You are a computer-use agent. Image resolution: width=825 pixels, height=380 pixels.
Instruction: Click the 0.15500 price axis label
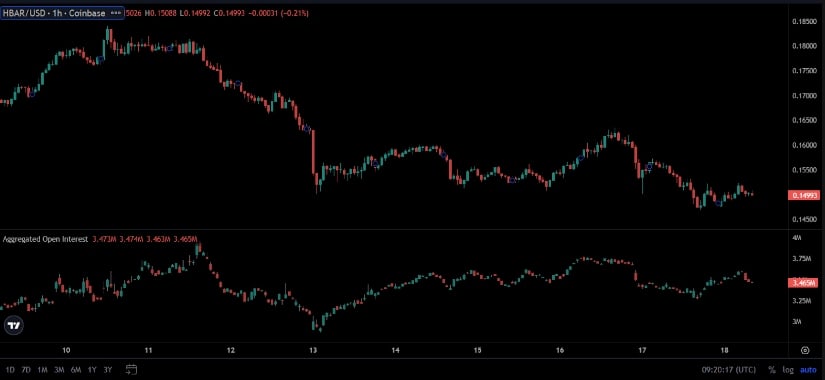click(804, 170)
